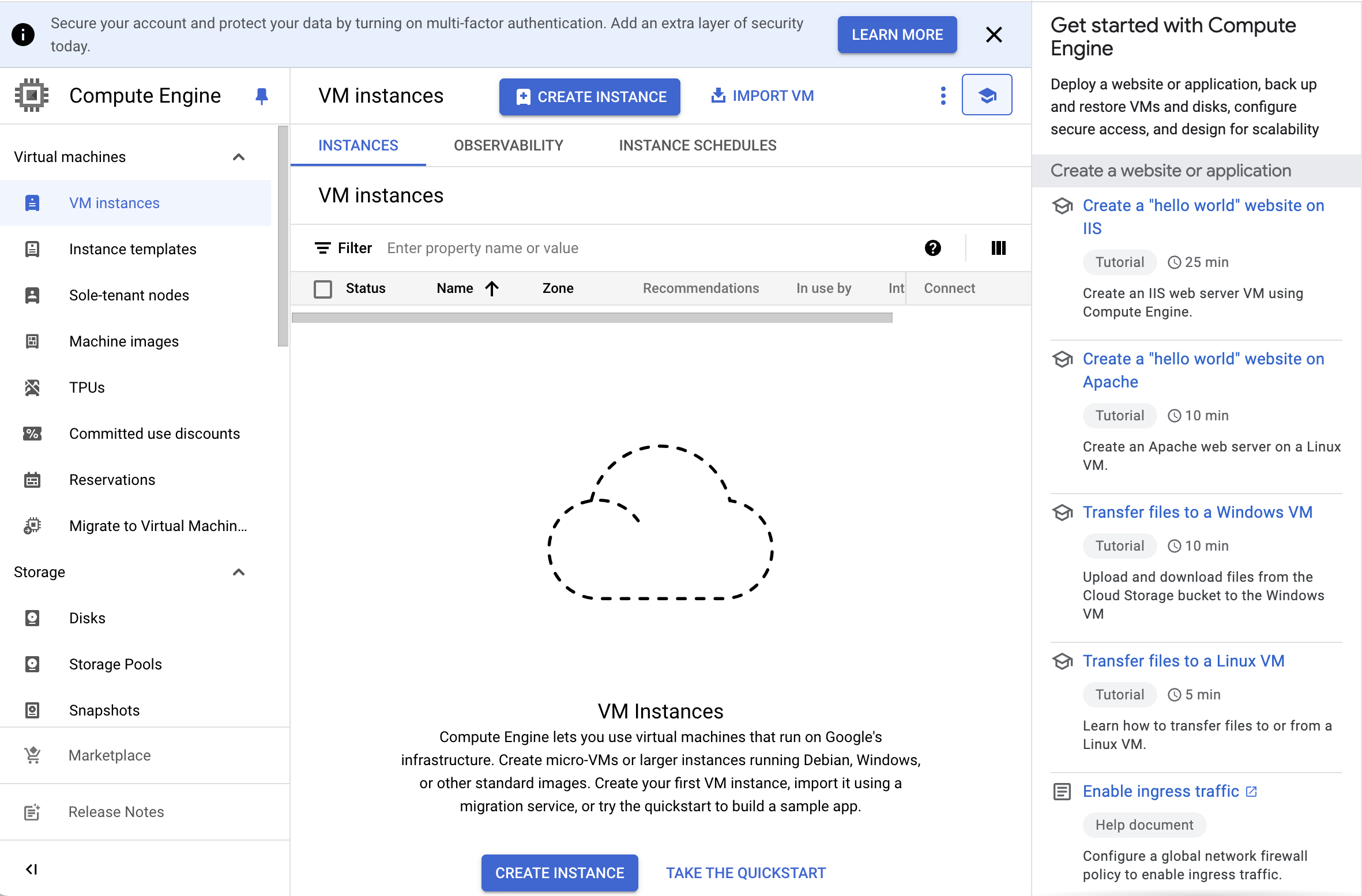Screen dimensions: 1362x896
Task: Focus the filter property input field
Action: point(646,248)
